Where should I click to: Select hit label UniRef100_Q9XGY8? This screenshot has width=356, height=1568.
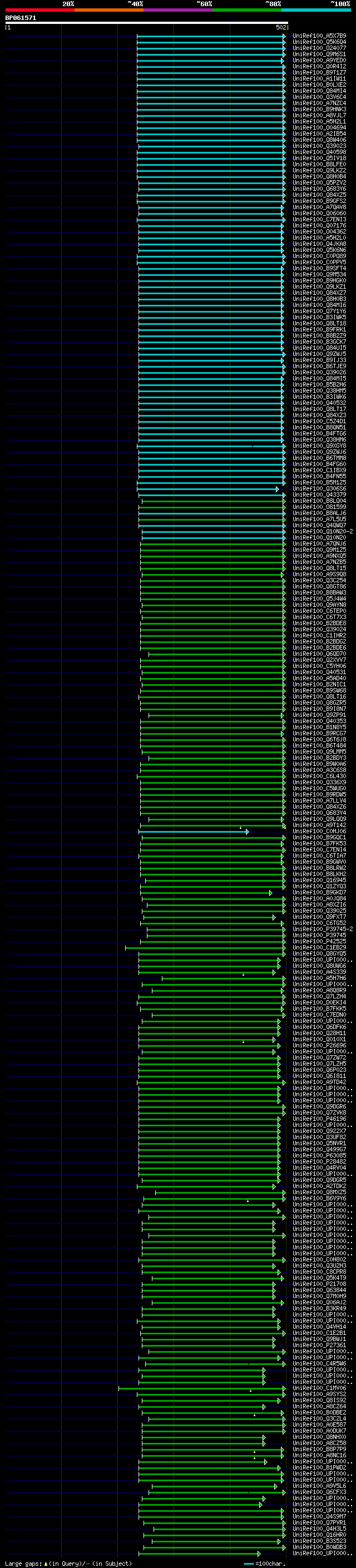pos(319,446)
